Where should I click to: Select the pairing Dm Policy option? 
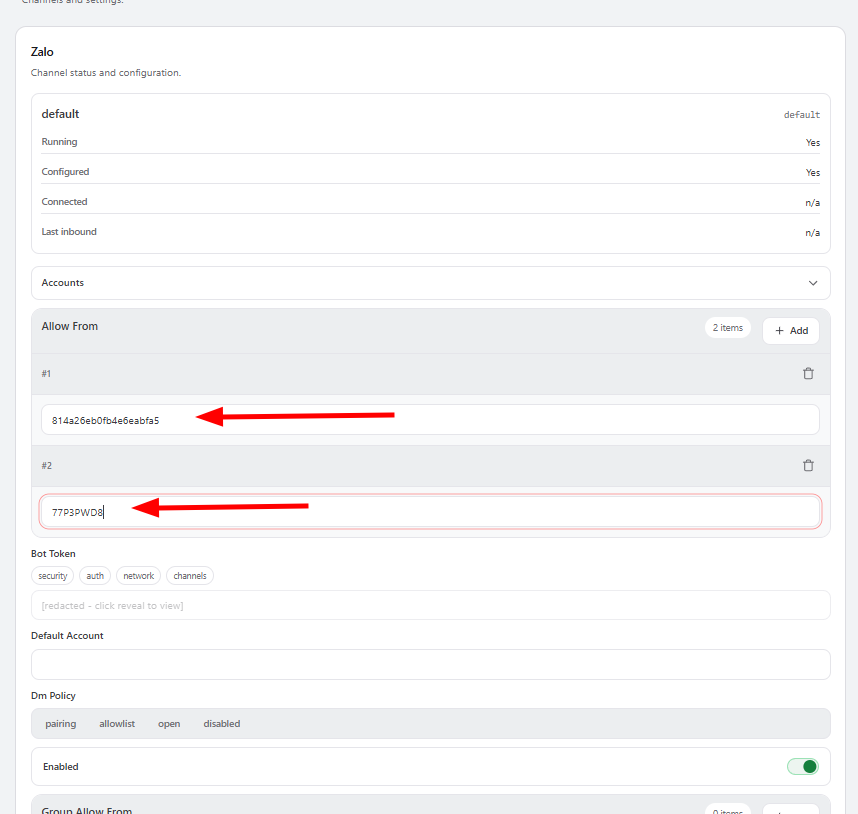coord(61,724)
